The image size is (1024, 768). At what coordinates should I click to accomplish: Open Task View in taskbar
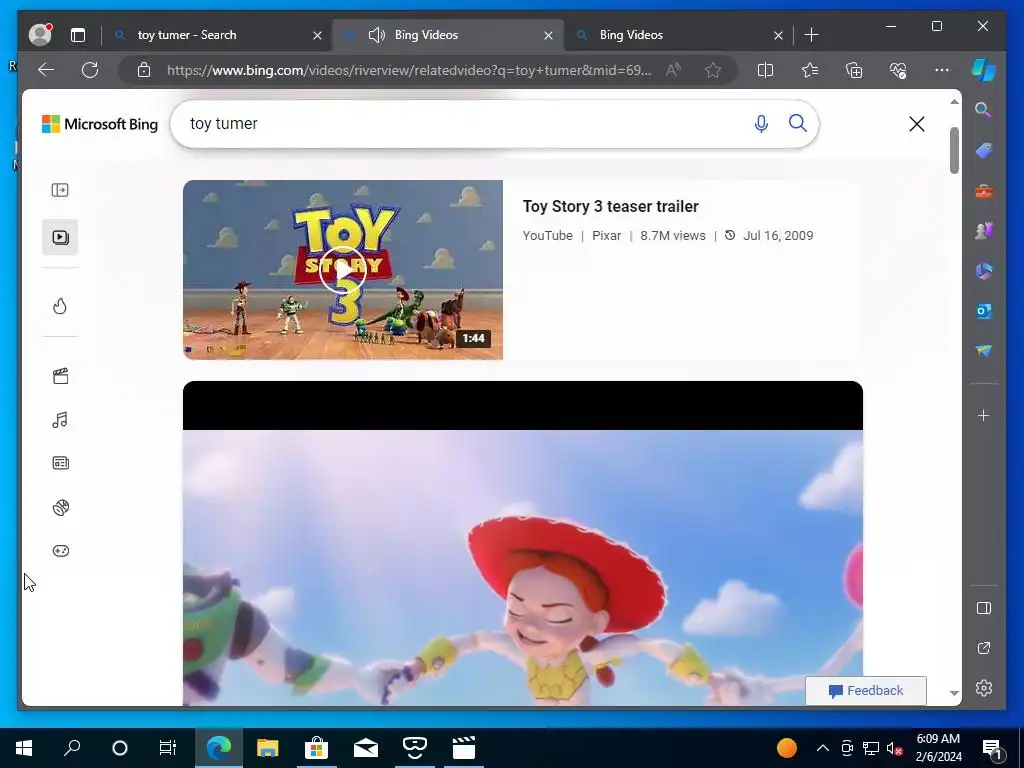coord(168,748)
